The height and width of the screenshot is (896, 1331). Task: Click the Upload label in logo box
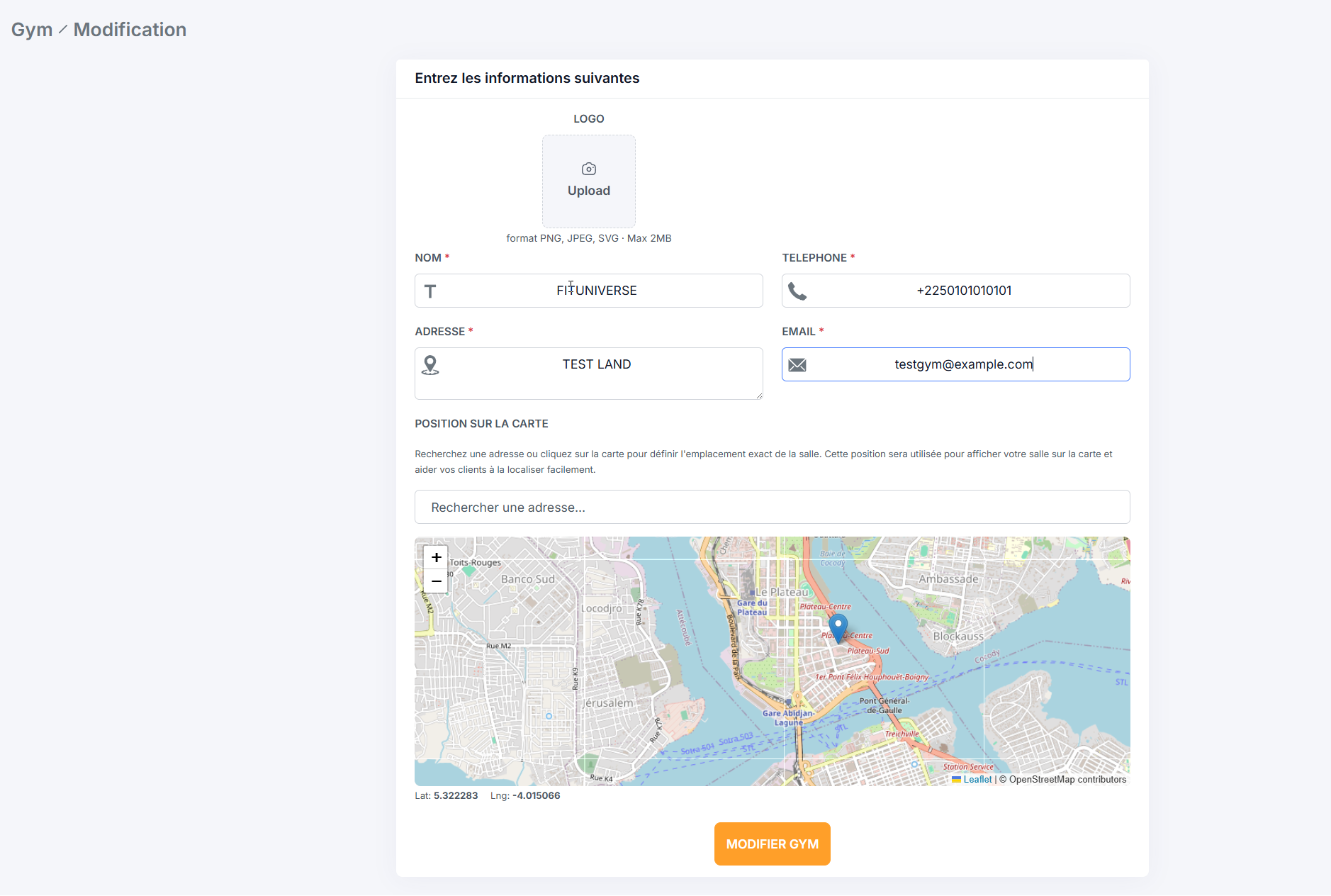(588, 191)
